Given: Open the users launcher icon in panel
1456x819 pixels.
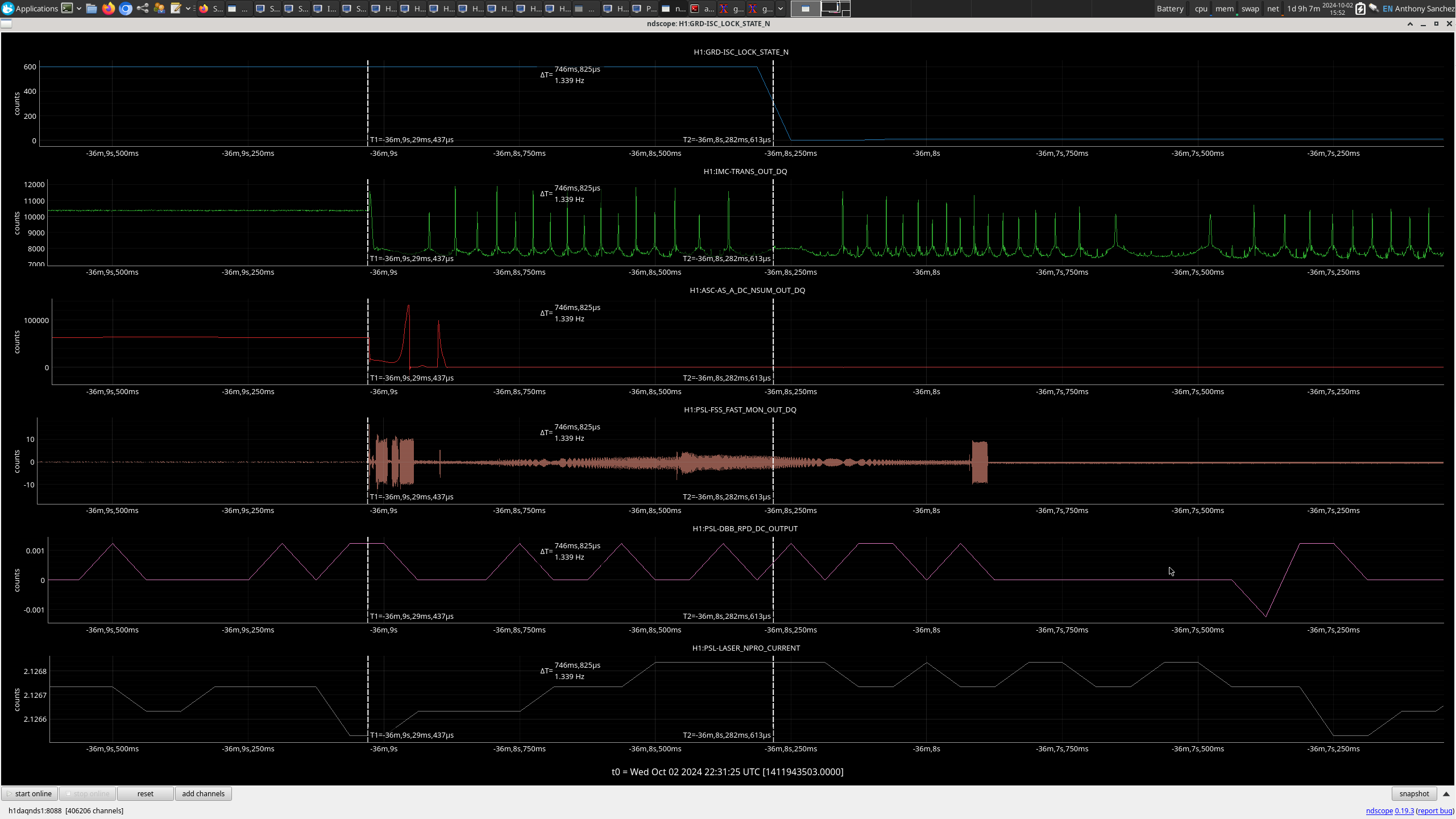Looking at the screenshot, I should (x=159, y=9).
